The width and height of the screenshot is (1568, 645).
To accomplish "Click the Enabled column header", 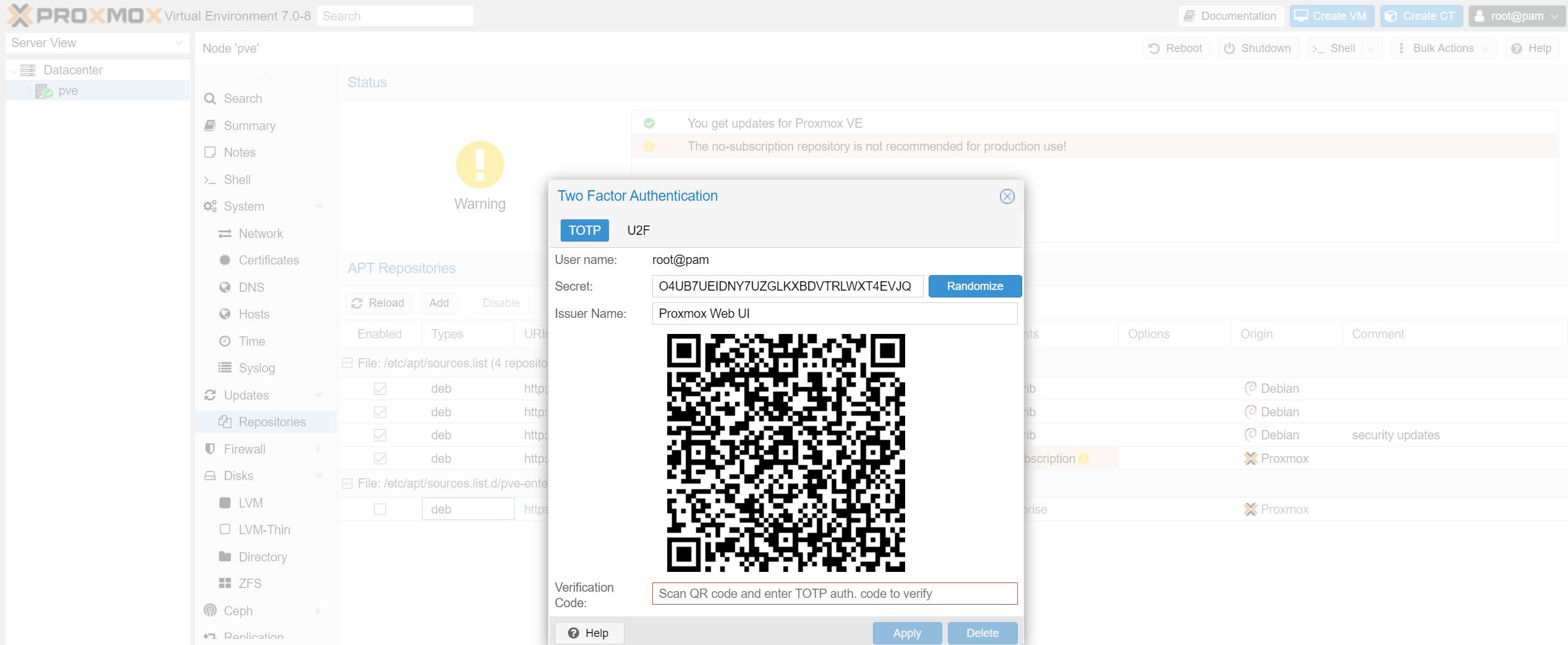I will pos(380,334).
